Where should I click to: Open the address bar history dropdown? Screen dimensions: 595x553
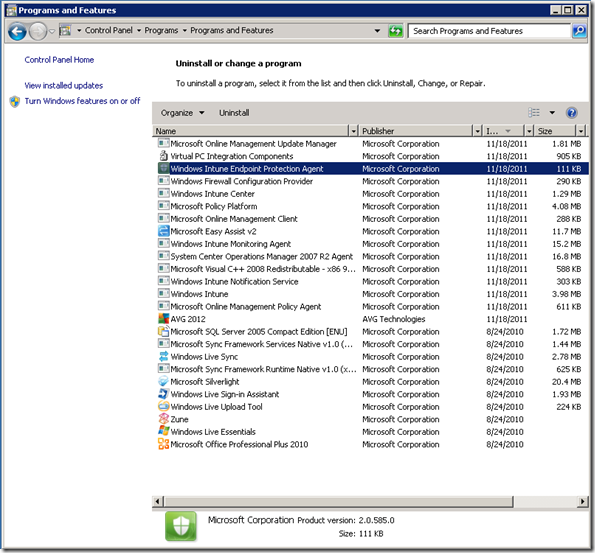(x=377, y=31)
